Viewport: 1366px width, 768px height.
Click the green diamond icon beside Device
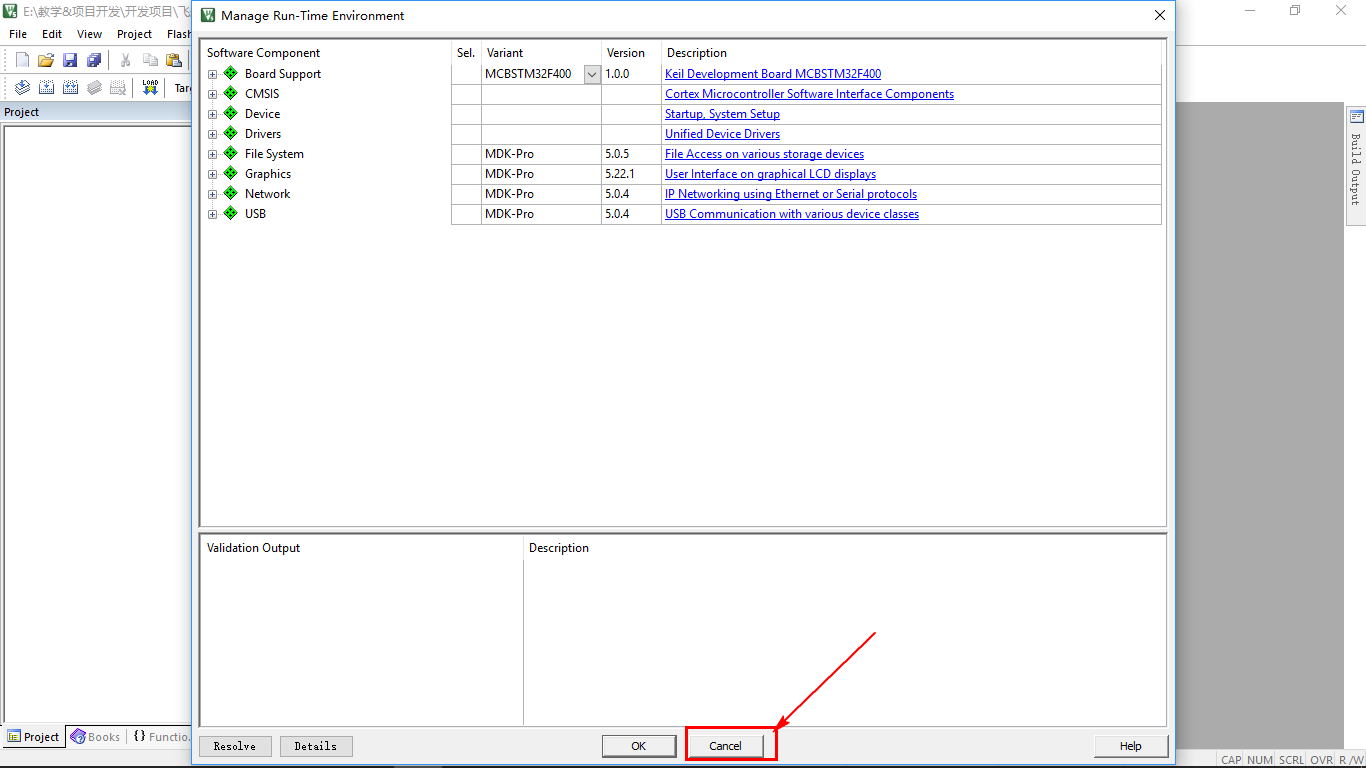pos(230,113)
